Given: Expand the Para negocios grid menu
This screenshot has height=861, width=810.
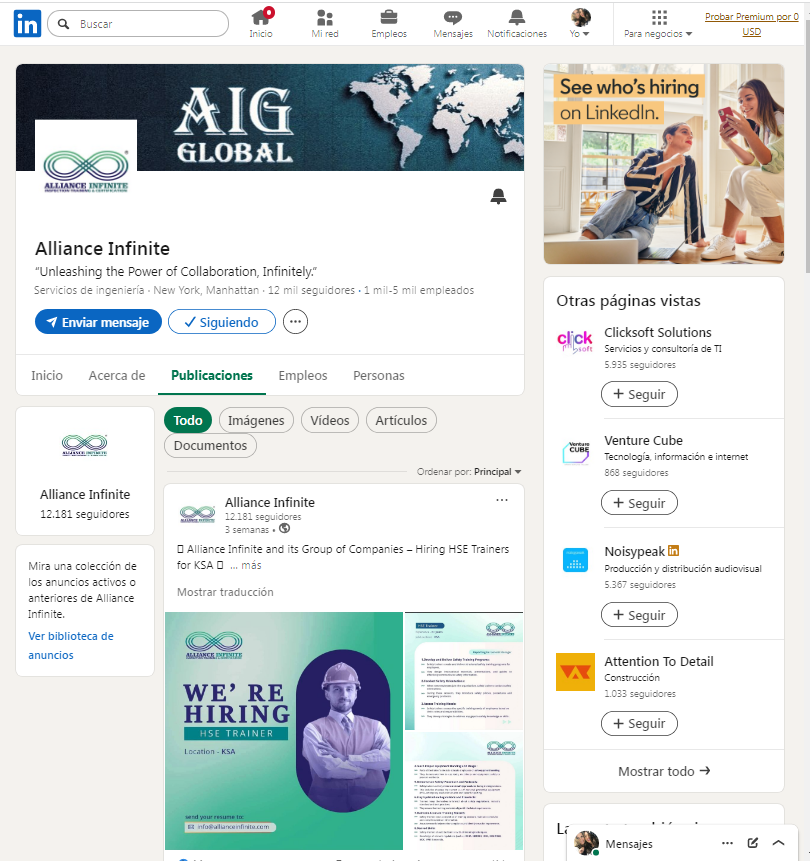Looking at the screenshot, I should 658,24.
